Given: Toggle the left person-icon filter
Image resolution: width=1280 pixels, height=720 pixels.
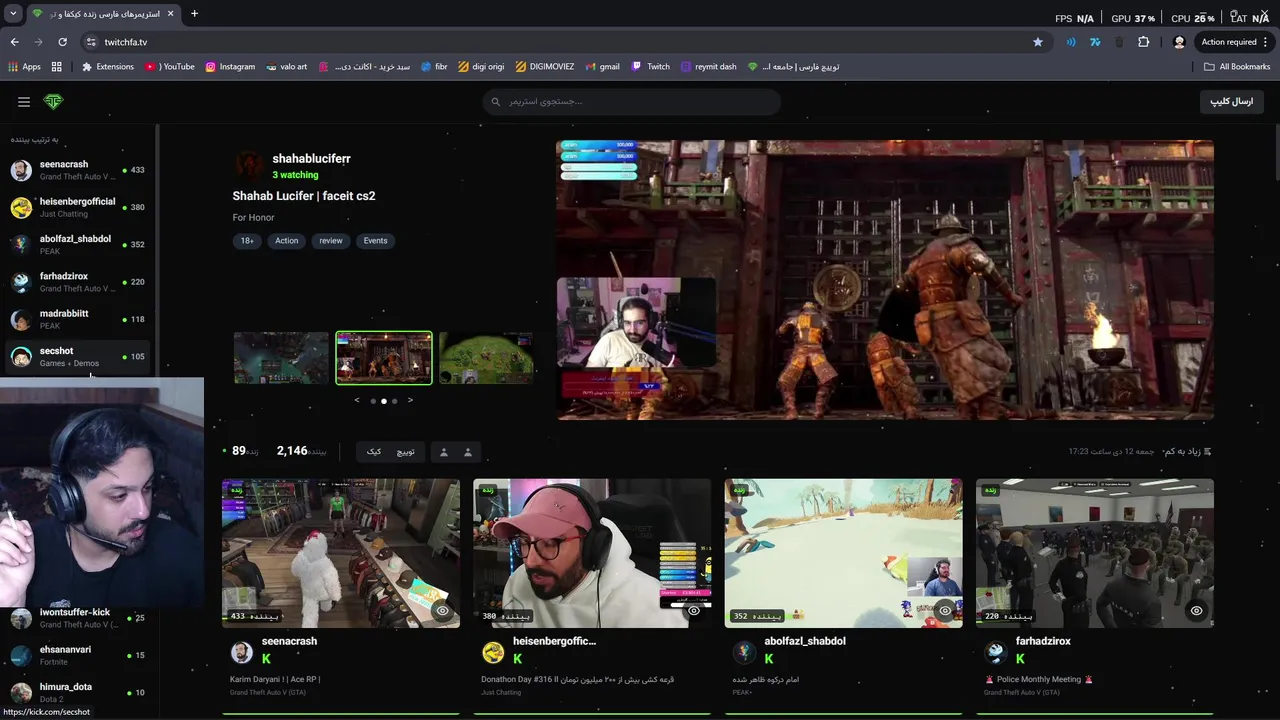Looking at the screenshot, I should tap(444, 452).
